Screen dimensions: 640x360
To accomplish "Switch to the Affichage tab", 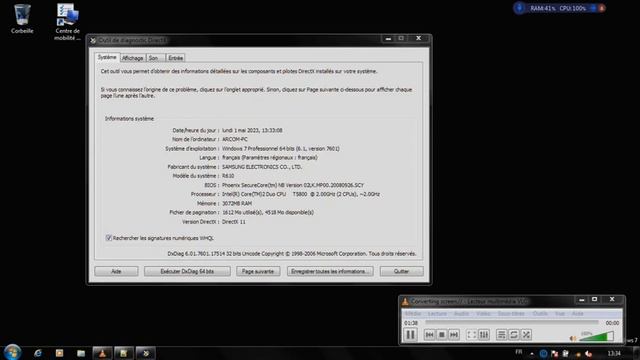I will tap(133, 58).
